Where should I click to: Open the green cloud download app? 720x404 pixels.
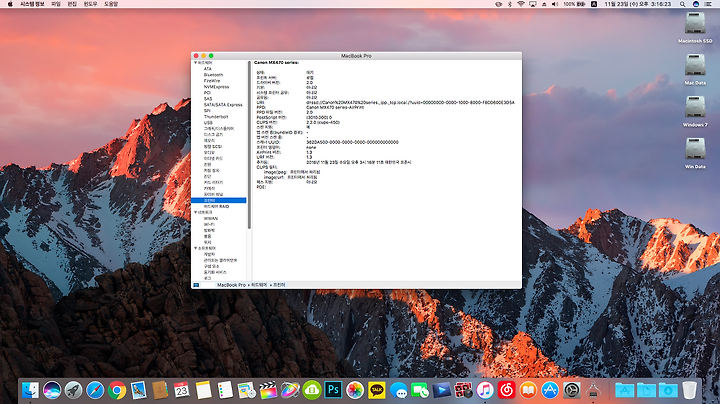(x=312, y=390)
